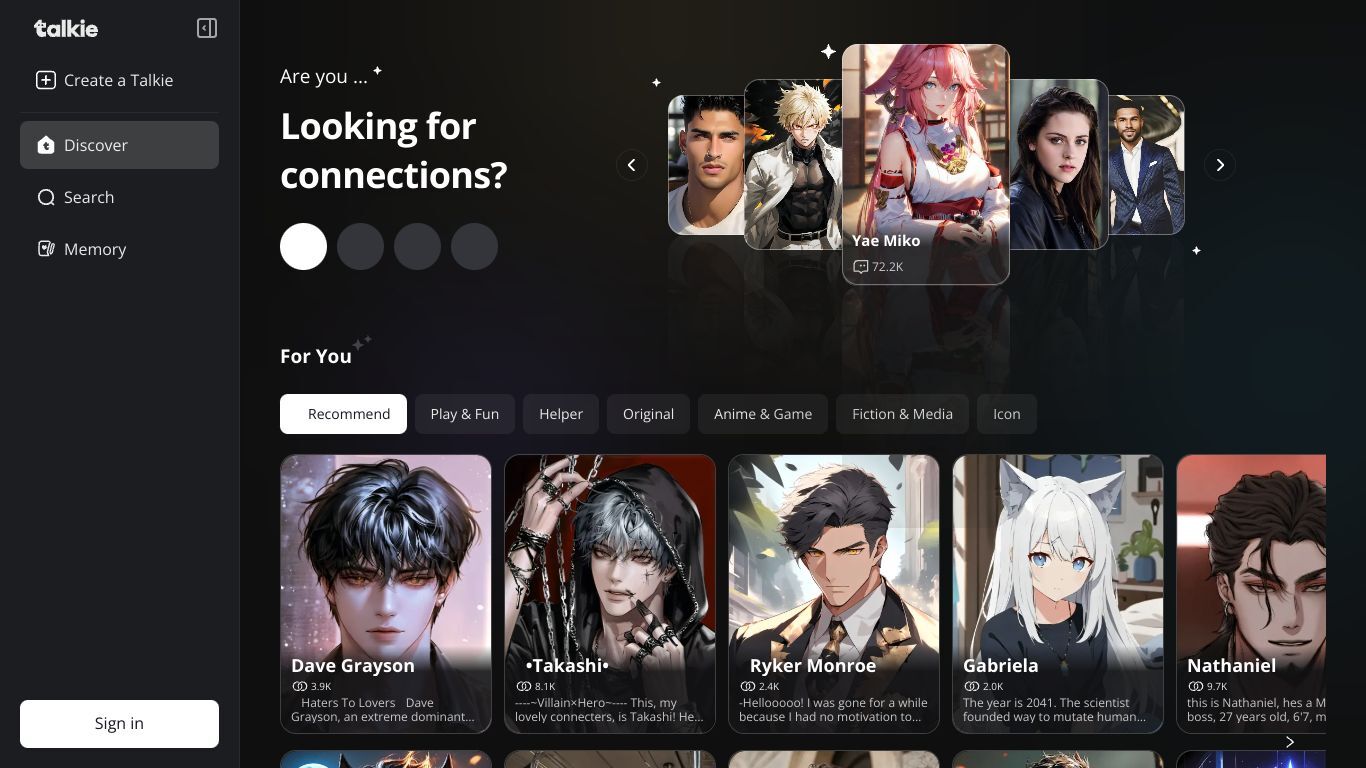Viewport: 1366px width, 768px height.
Task: Go to the Discover page
Action: coord(119,145)
